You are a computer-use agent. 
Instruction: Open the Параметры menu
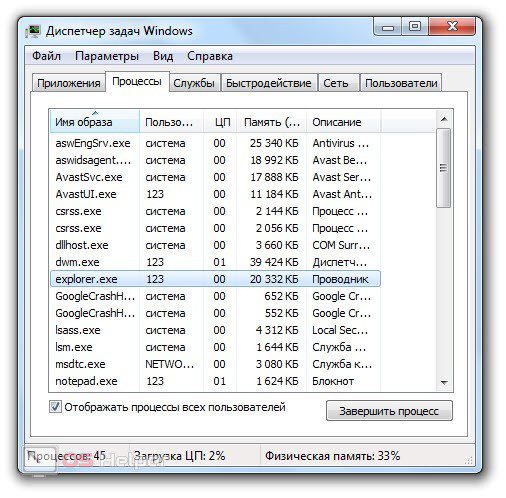click(x=107, y=56)
